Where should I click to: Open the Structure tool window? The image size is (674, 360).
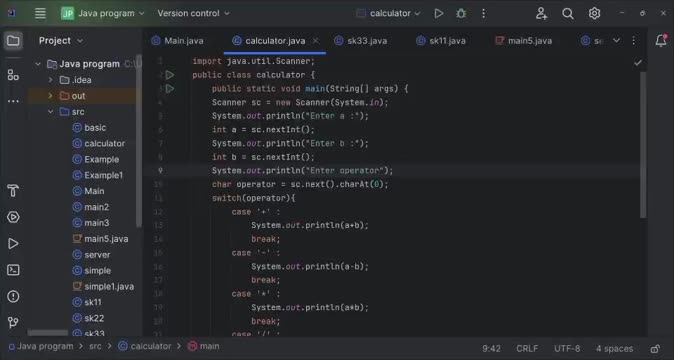point(13,76)
